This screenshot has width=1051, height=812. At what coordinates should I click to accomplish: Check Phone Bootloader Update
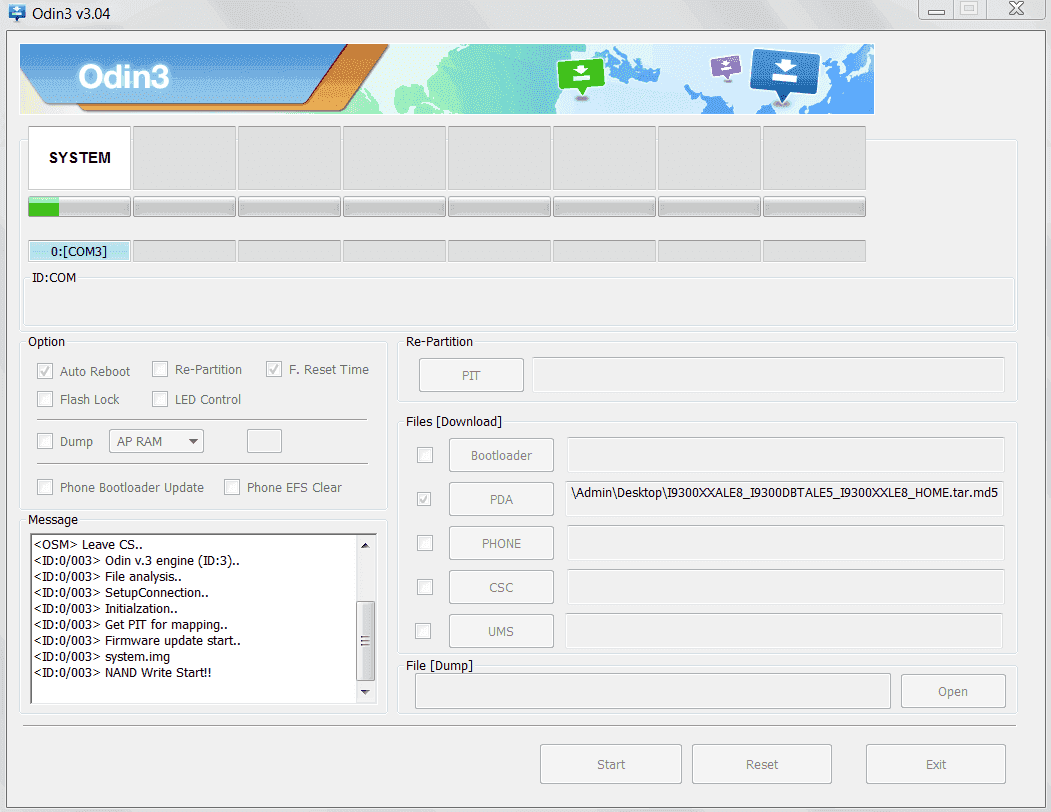(45, 487)
